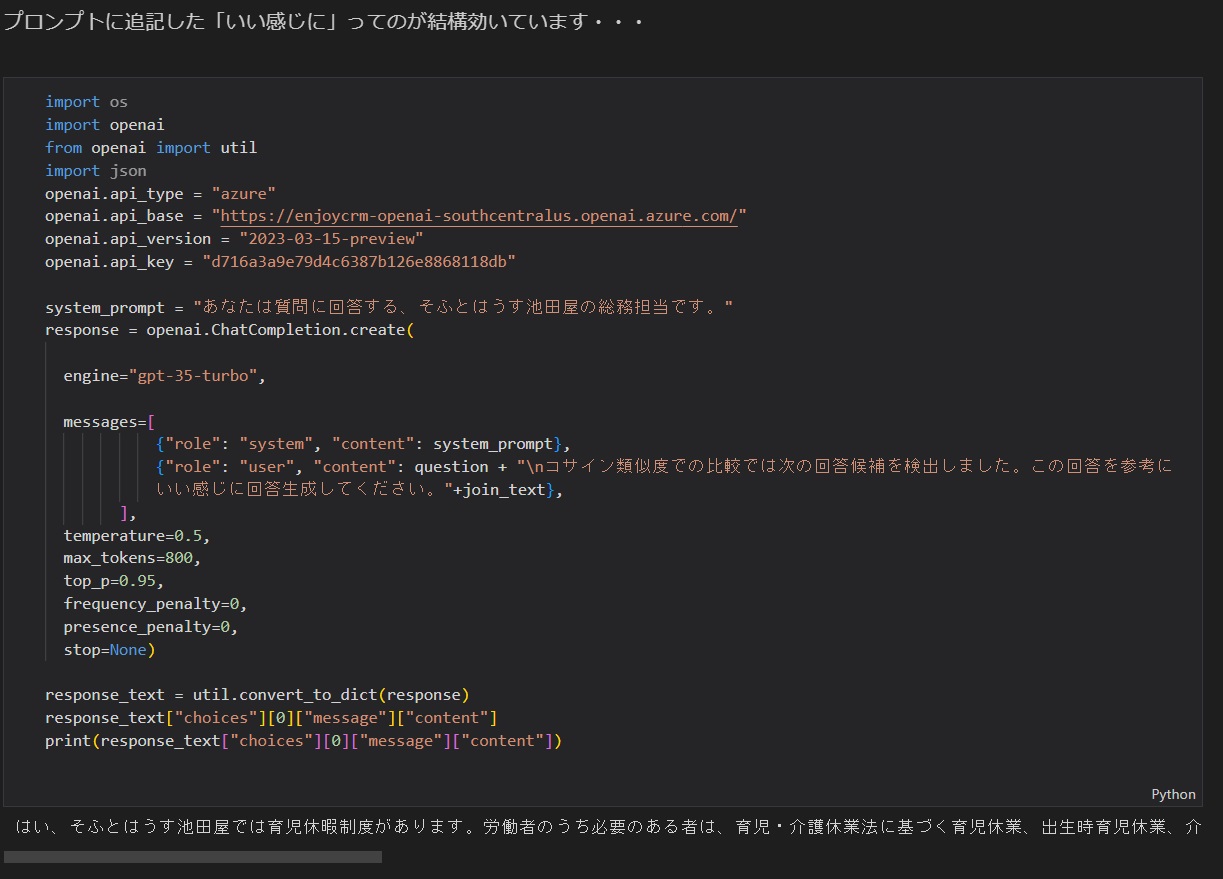Click the "util.convert_to_dict(response)" line
Viewport: 1223px width, 879px height.
(257, 695)
